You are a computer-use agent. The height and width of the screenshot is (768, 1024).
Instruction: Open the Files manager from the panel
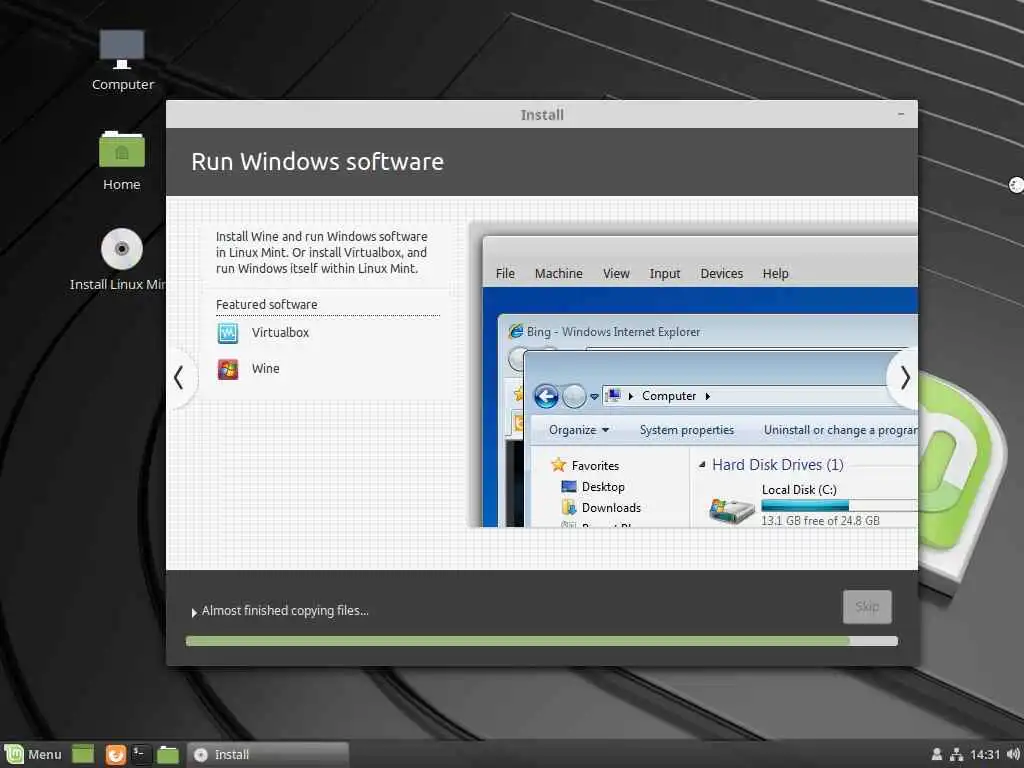[168, 754]
